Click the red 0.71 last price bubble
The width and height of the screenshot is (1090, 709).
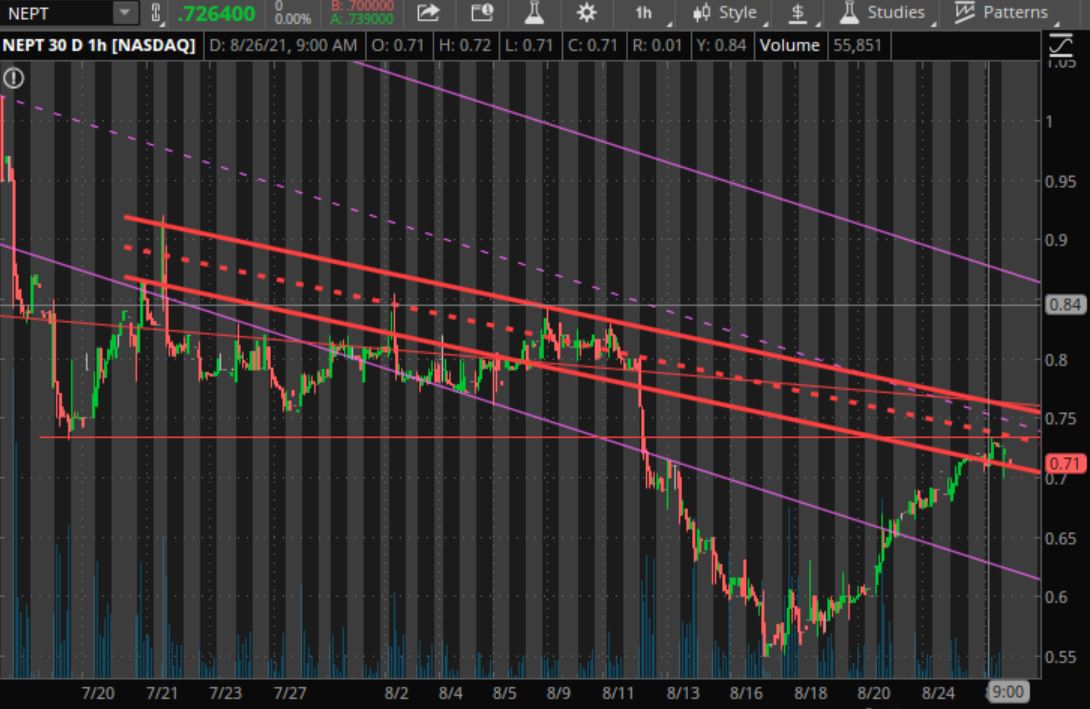coord(1064,464)
